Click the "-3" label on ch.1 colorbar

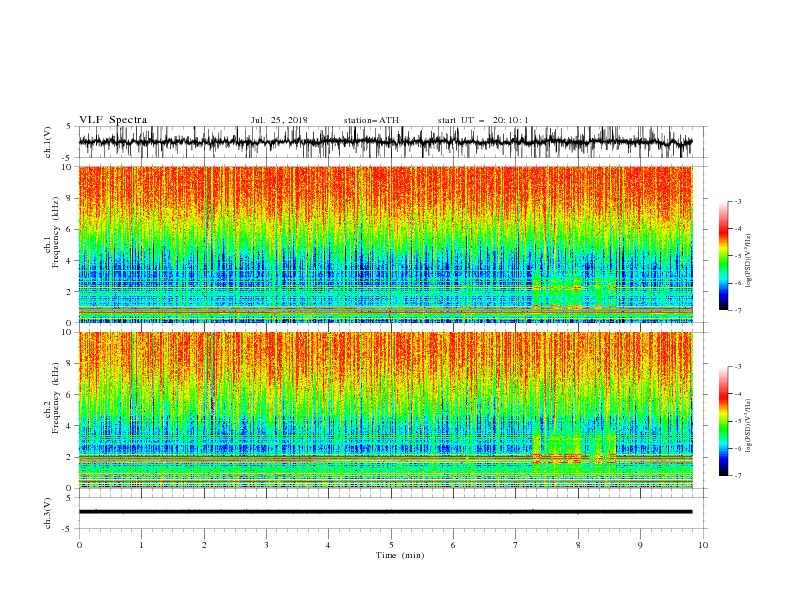pyautogui.click(x=738, y=201)
